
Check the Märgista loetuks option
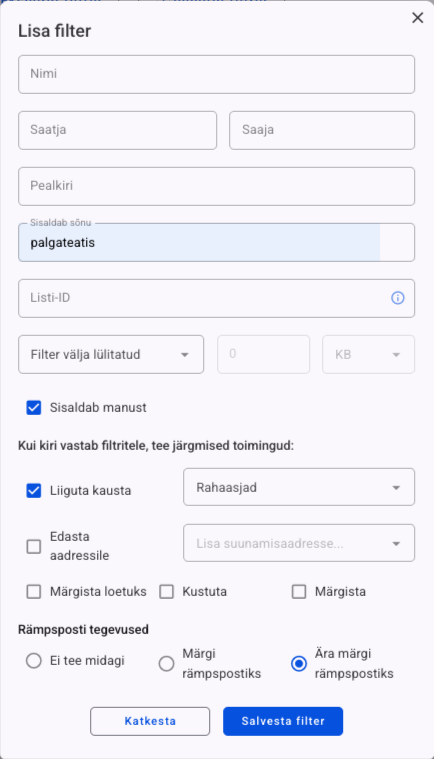(34, 592)
